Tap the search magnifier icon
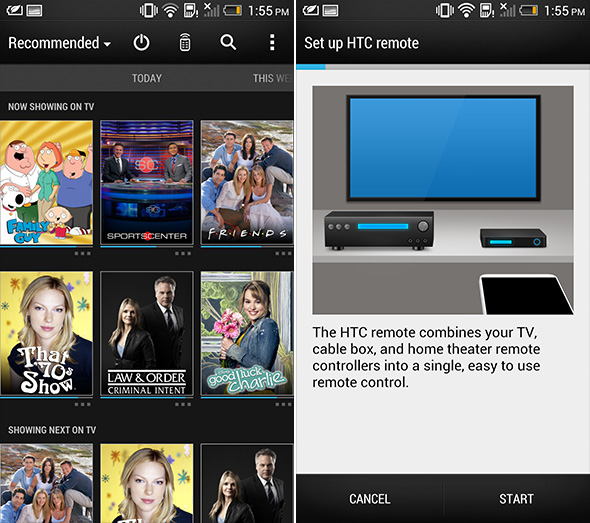The height and width of the screenshot is (523, 590). [228, 43]
